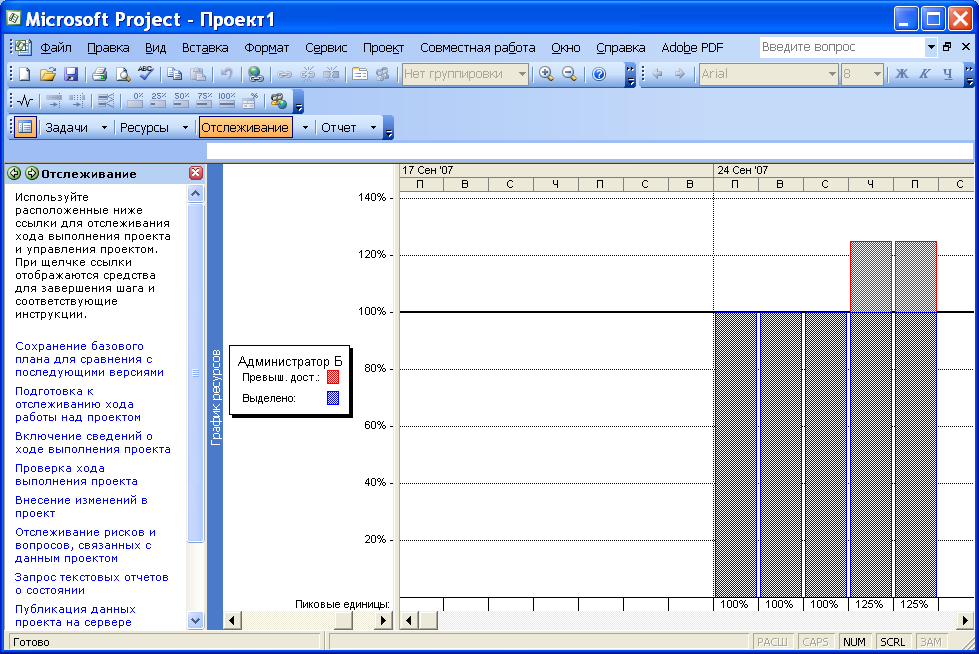
Task: Click the Paste clipboard icon
Action: click(198, 74)
